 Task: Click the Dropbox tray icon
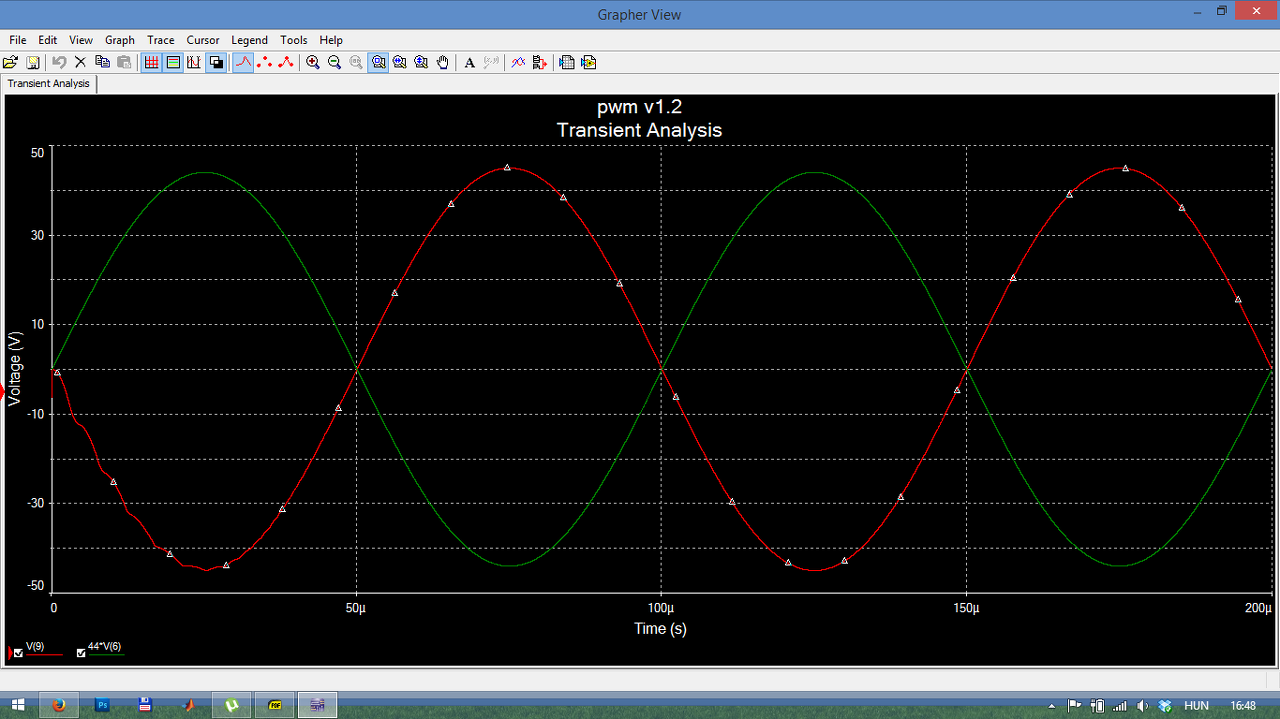[x=1165, y=706]
